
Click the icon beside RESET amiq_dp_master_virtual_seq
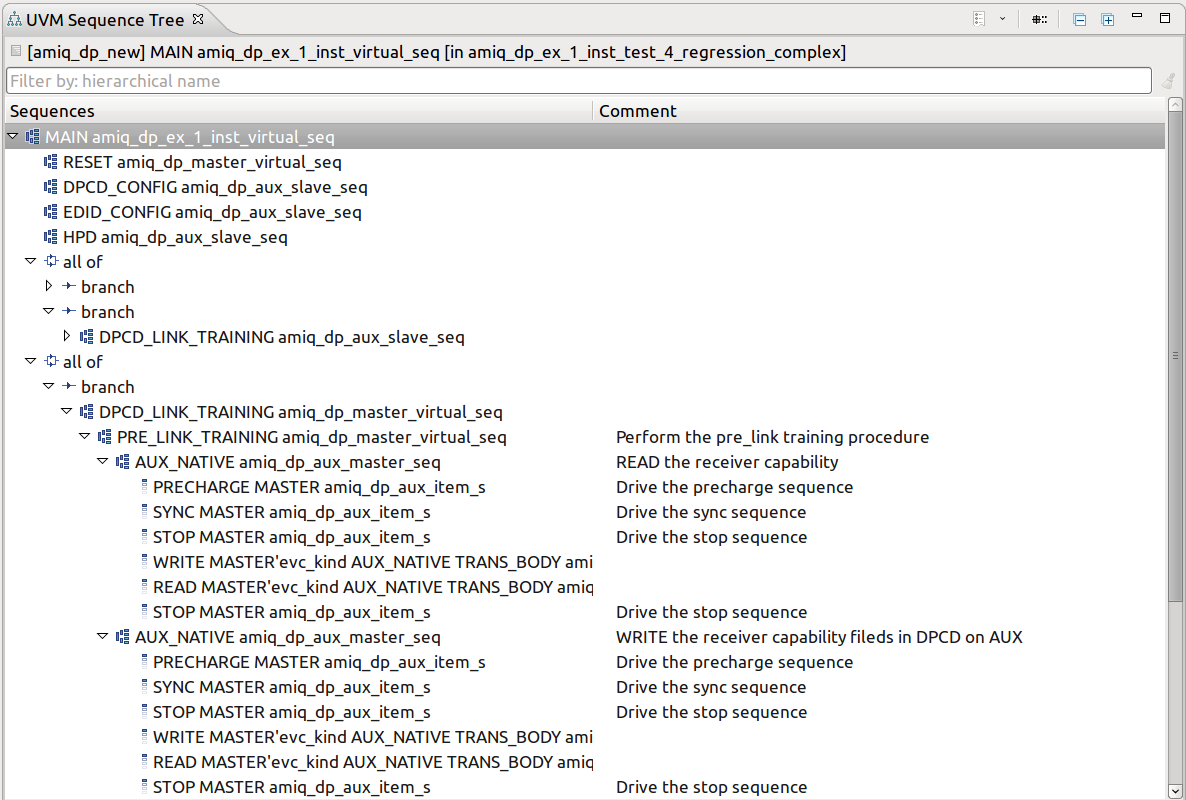click(x=51, y=161)
